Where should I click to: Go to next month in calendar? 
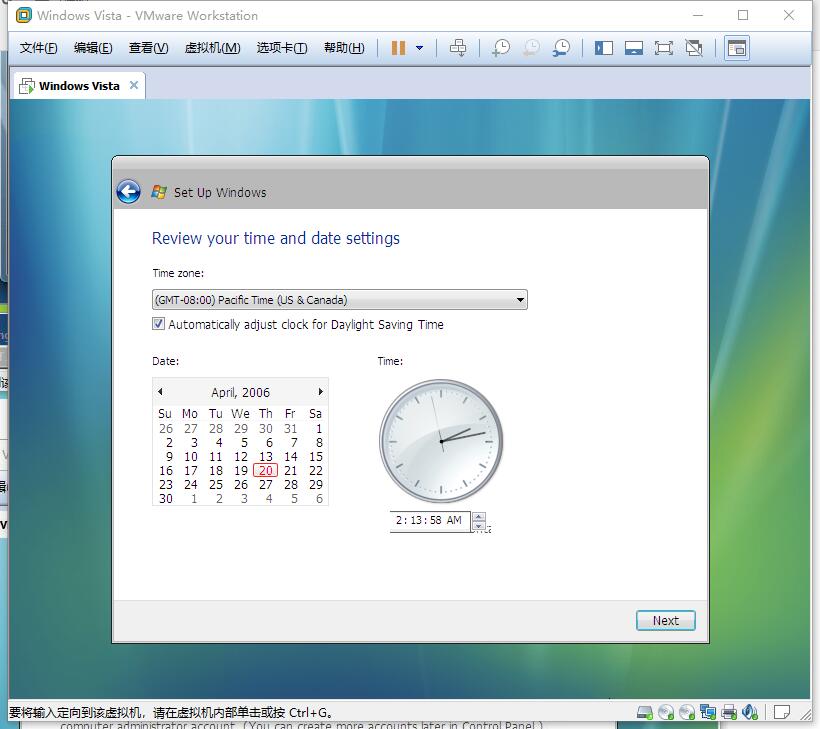pyautogui.click(x=321, y=391)
